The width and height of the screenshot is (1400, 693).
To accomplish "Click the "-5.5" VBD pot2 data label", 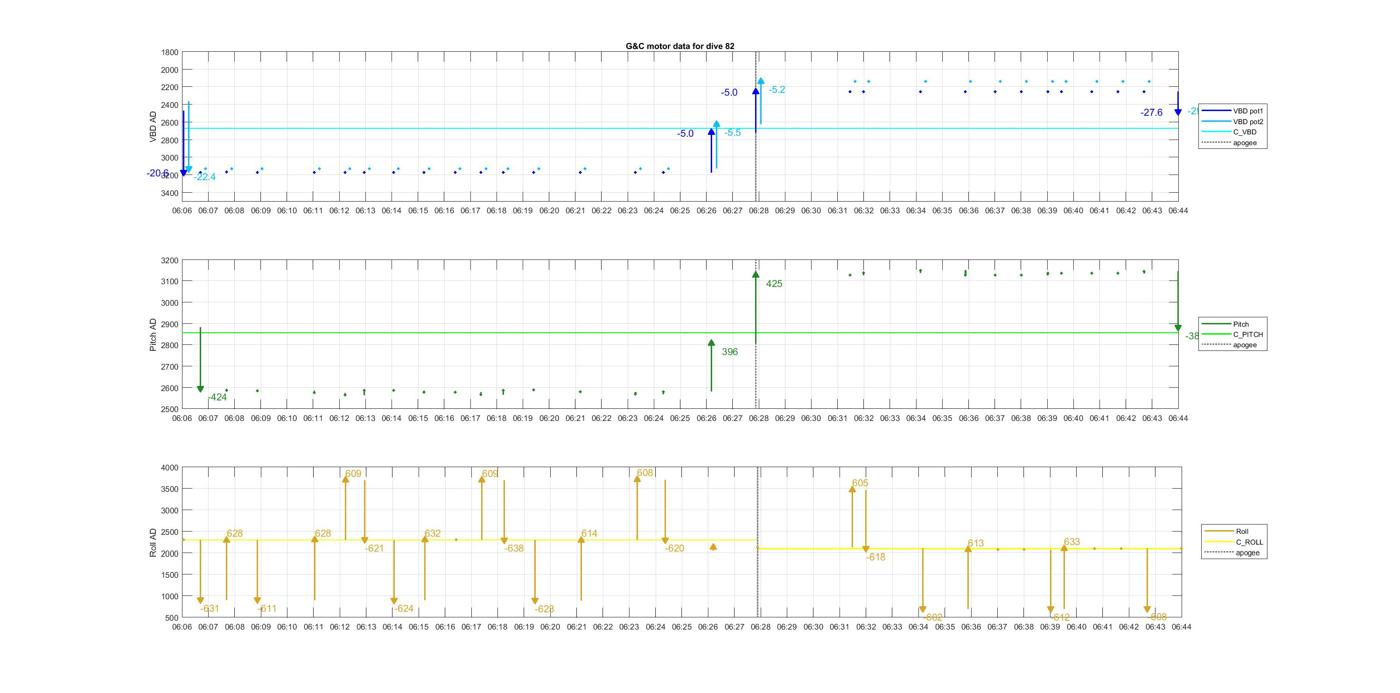I will [733, 133].
